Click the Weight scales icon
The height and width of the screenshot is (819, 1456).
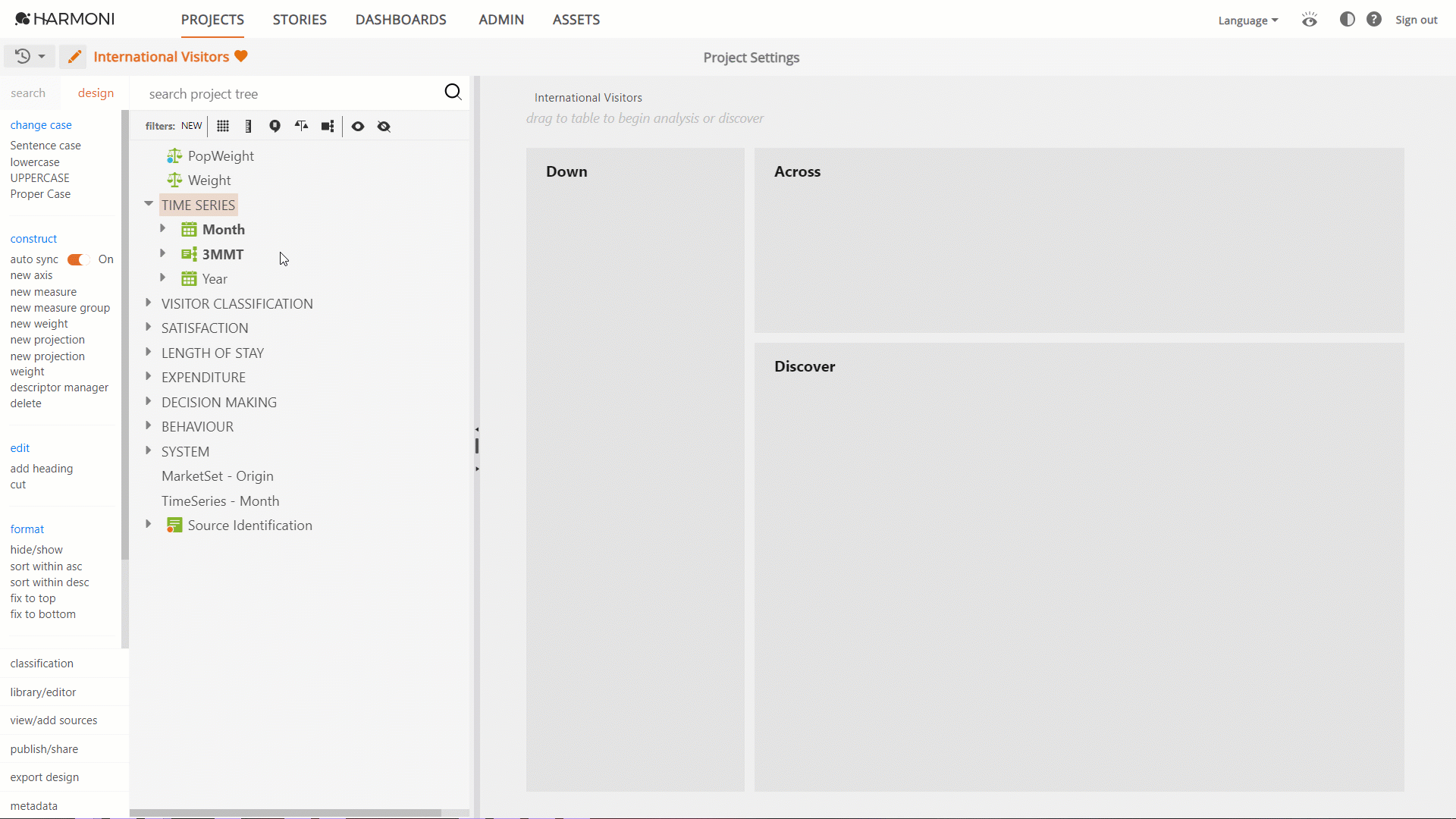pos(174,180)
